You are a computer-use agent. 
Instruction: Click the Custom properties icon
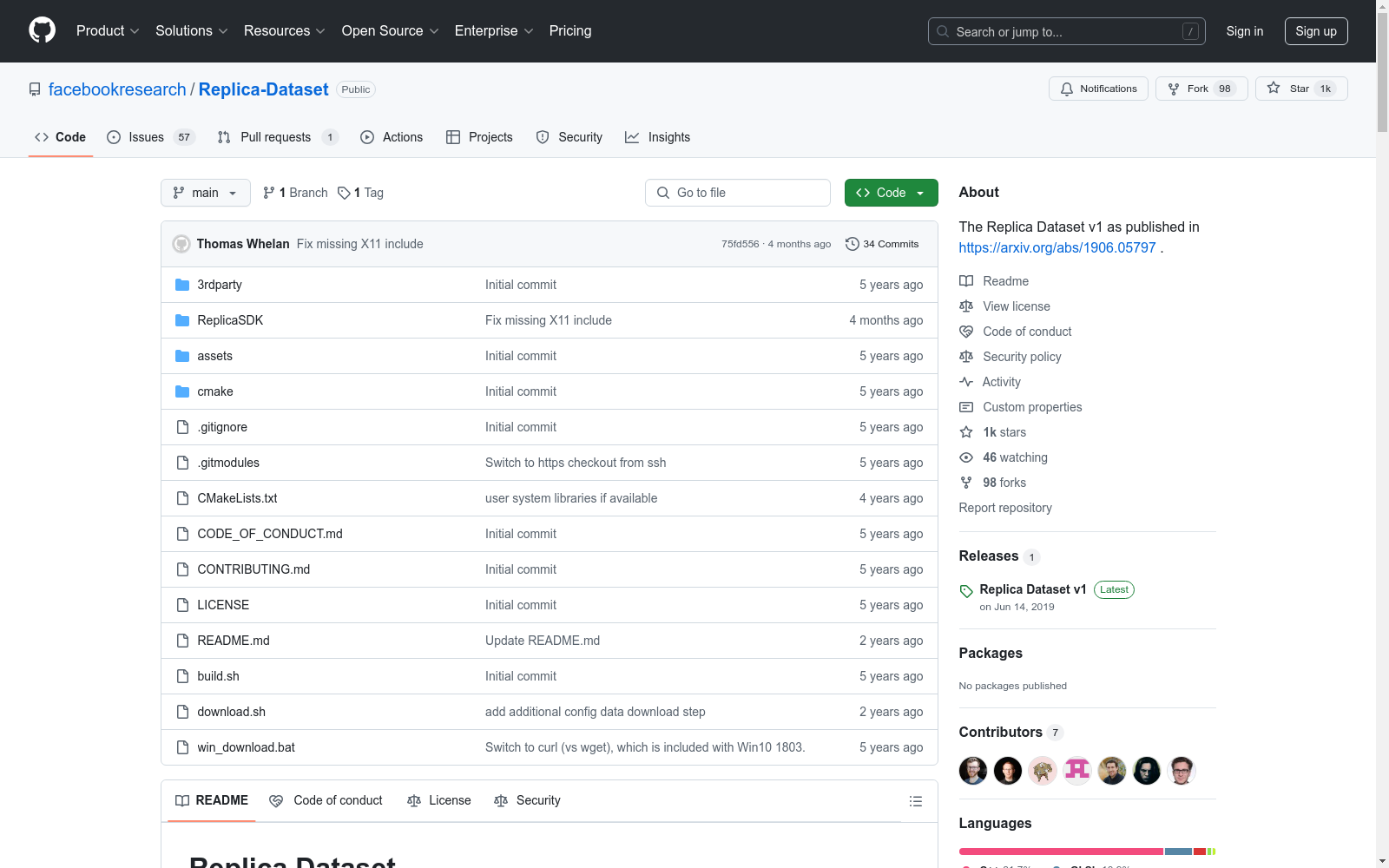[966, 407]
